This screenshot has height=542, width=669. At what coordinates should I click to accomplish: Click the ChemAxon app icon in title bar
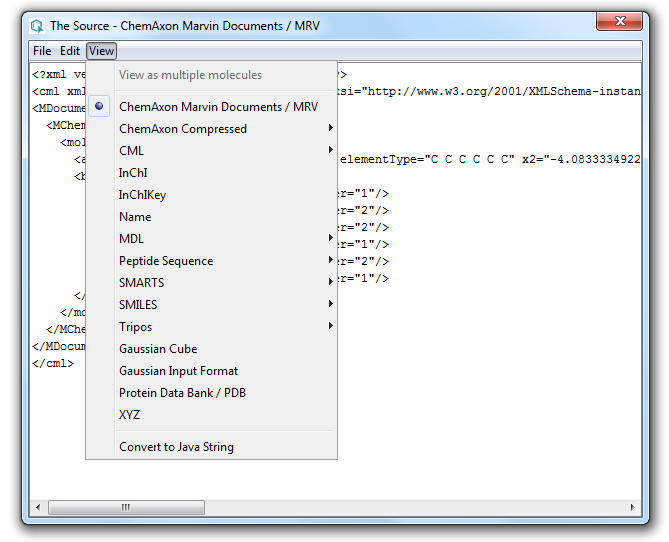pos(37,25)
